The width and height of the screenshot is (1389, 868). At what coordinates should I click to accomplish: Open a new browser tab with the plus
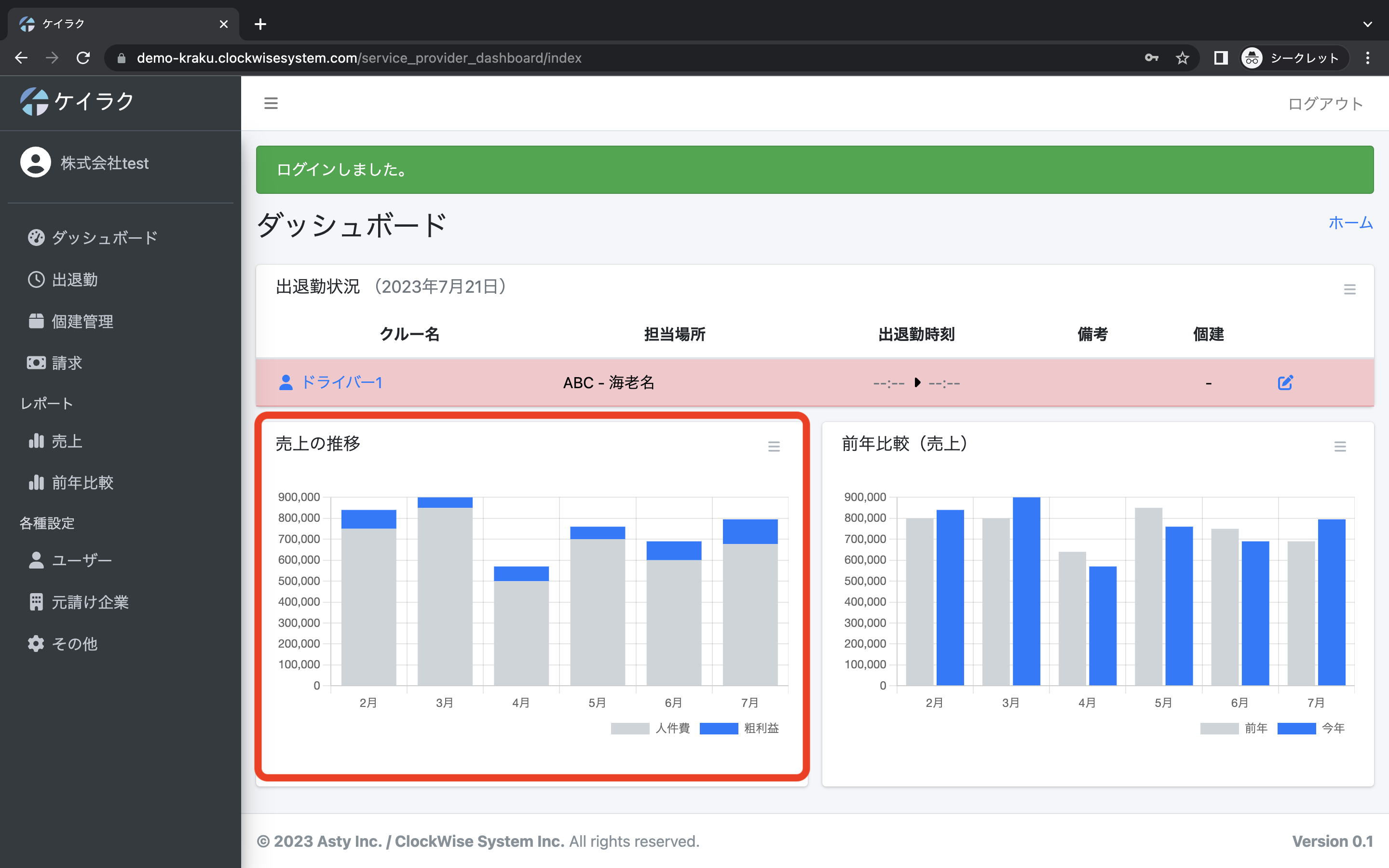(260, 24)
